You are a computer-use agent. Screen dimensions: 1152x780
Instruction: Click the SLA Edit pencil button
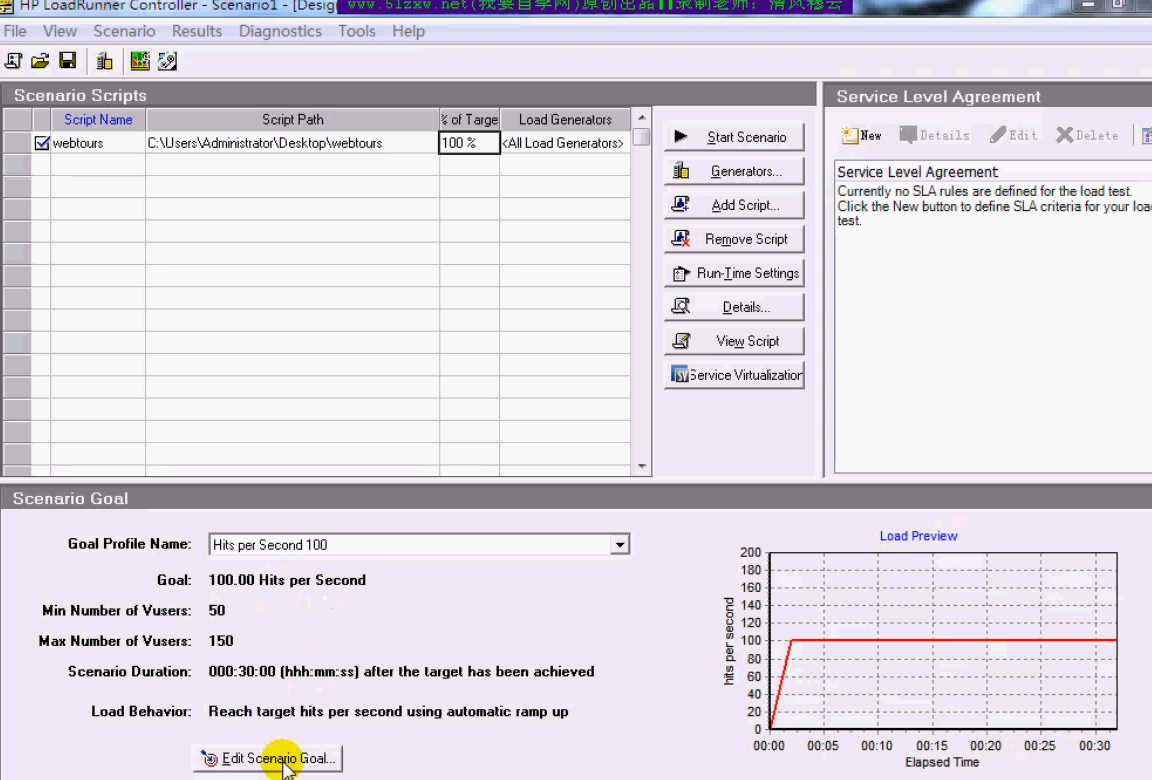[x=1013, y=135]
